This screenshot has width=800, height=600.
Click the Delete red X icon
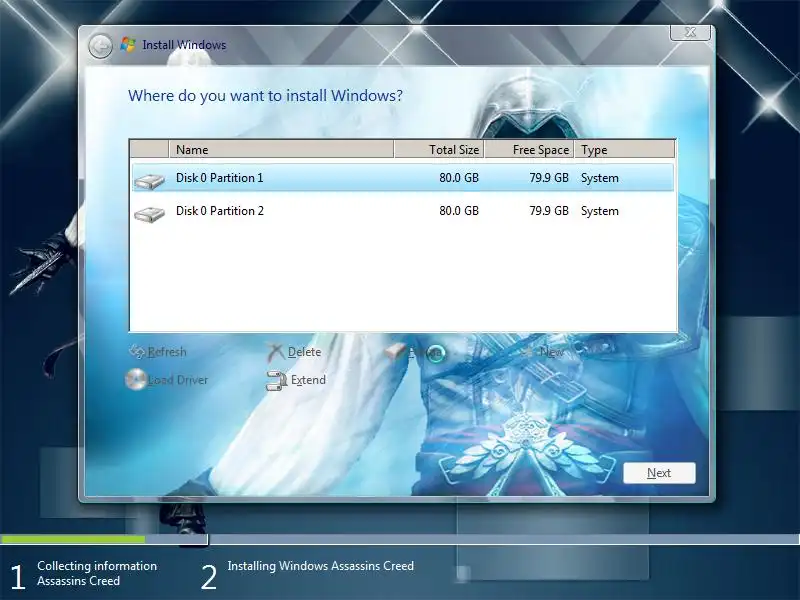point(276,352)
